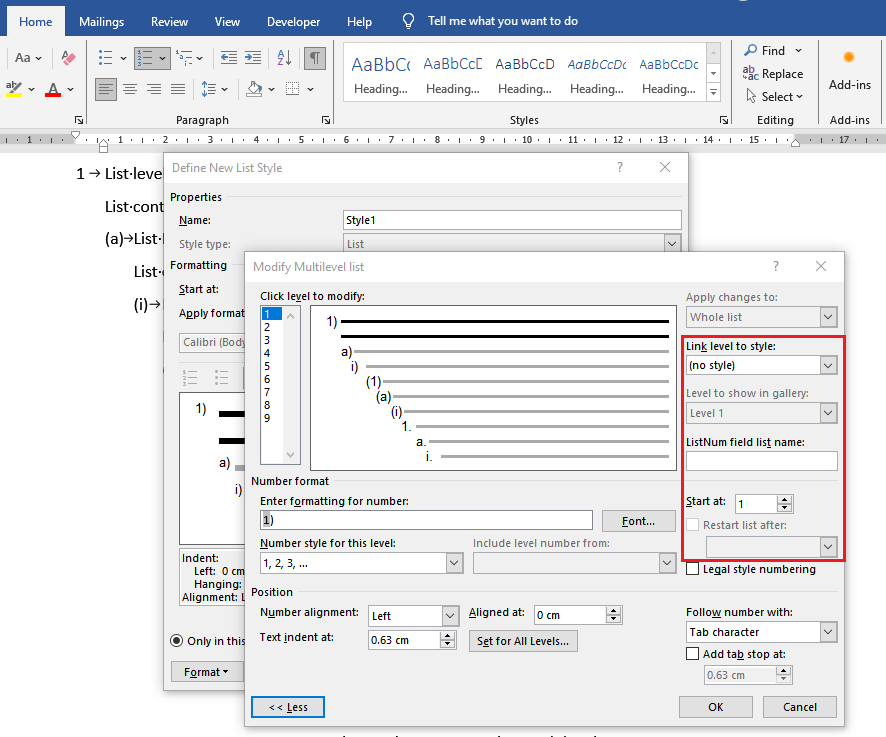
Task: Select level 5 in Click level to modify list
Action: pyautogui.click(x=267, y=366)
